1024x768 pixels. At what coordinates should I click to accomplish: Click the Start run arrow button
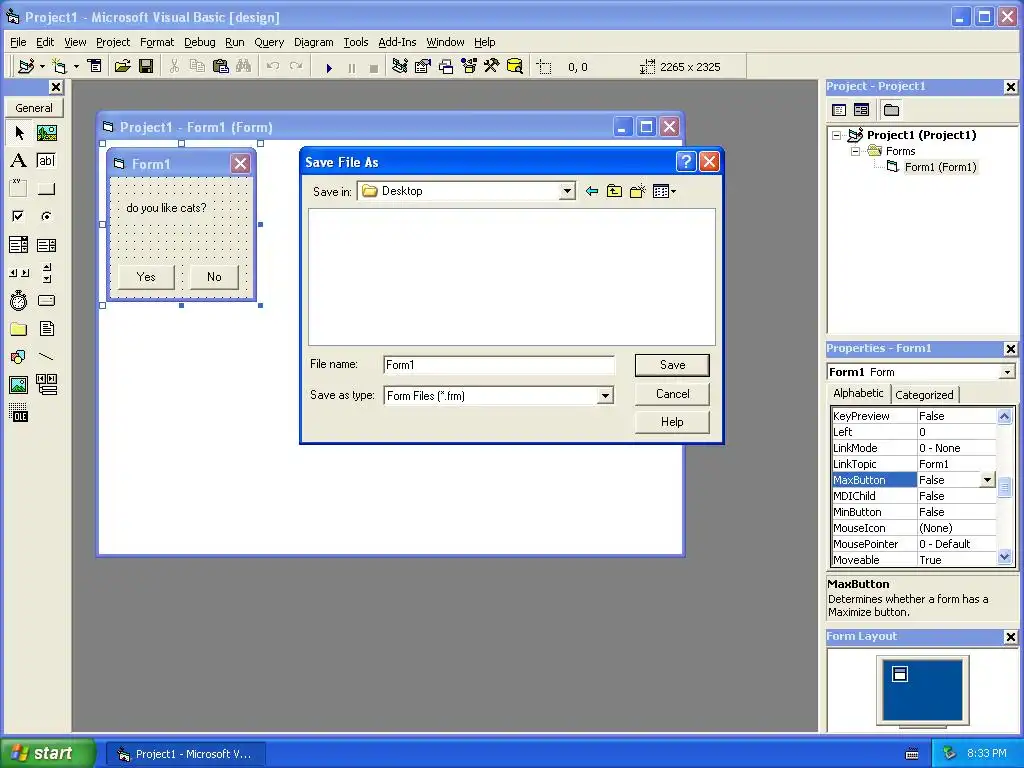329,67
